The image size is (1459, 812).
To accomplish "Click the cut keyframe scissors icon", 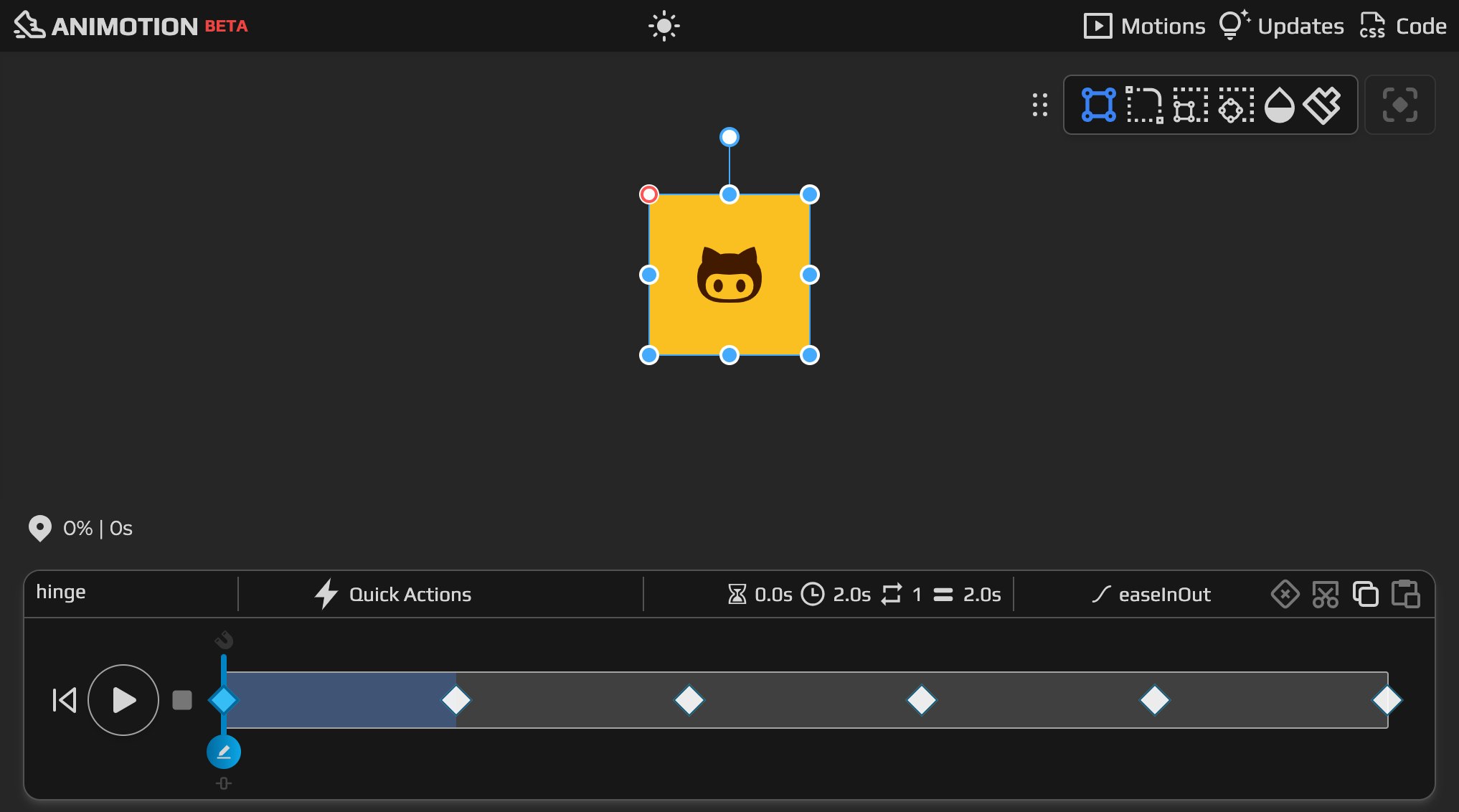I will click(x=1326, y=594).
